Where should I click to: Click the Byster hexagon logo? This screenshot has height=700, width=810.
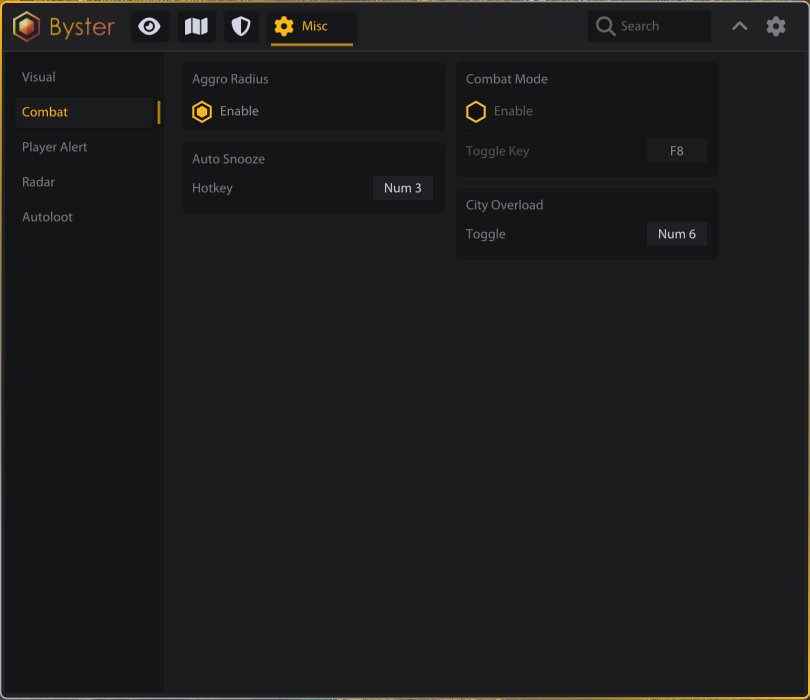pos(26,26)
